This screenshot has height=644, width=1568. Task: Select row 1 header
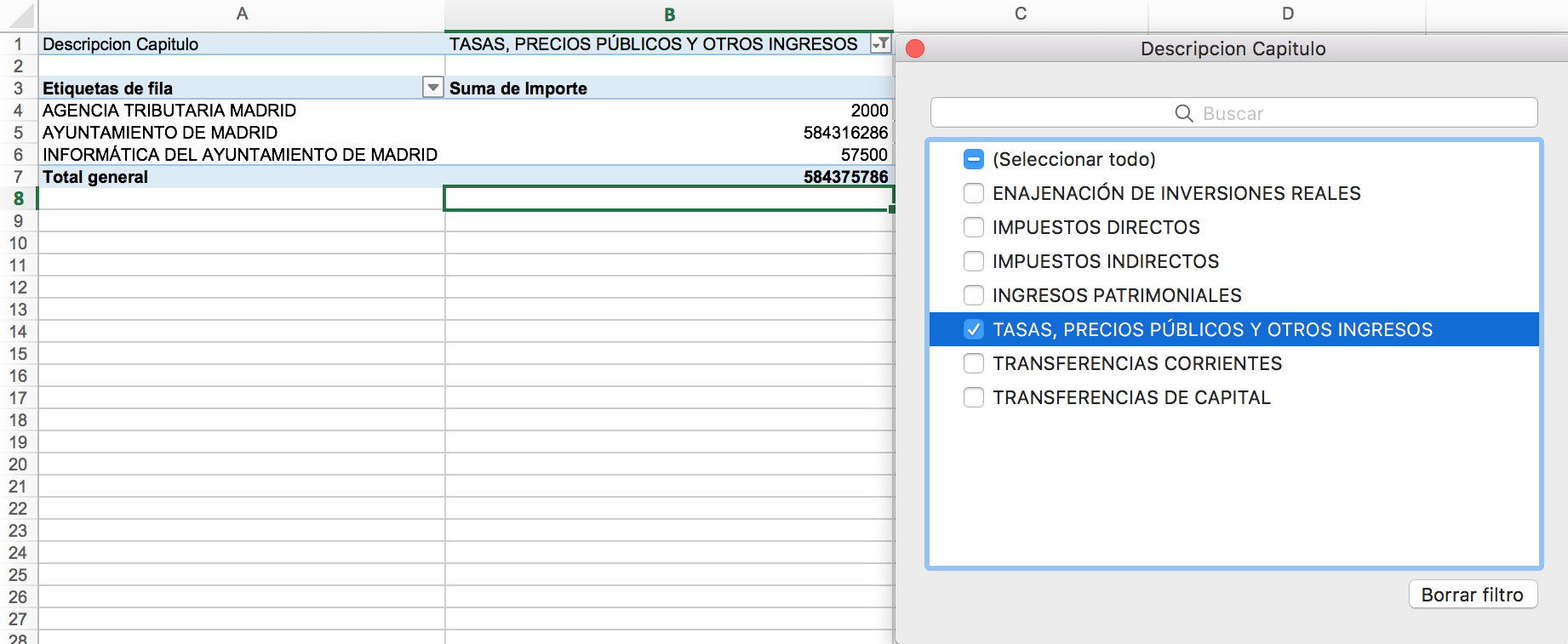pyautogui.click(x=19, y=44)
